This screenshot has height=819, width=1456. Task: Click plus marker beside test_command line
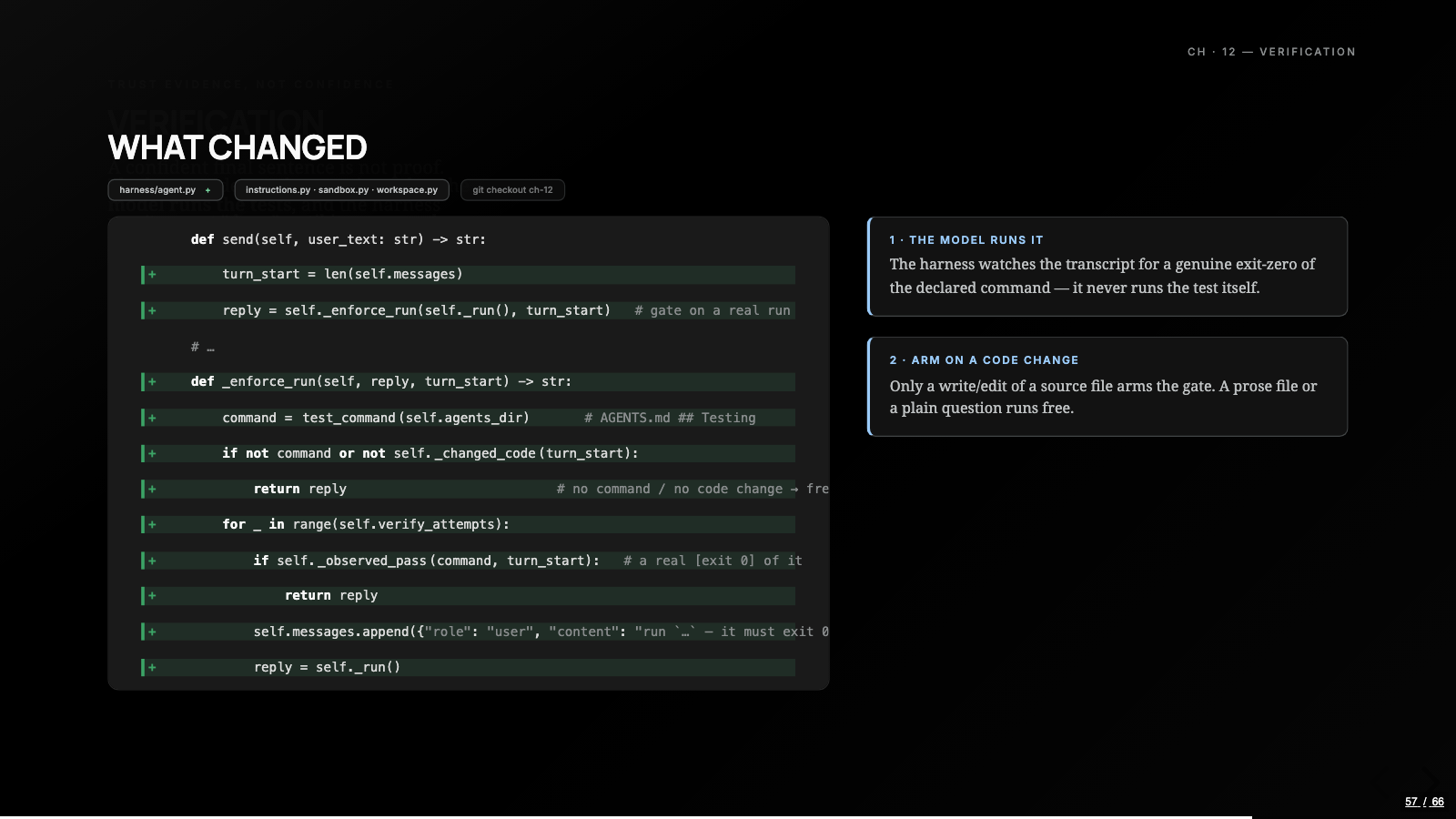tap(152, 418)
